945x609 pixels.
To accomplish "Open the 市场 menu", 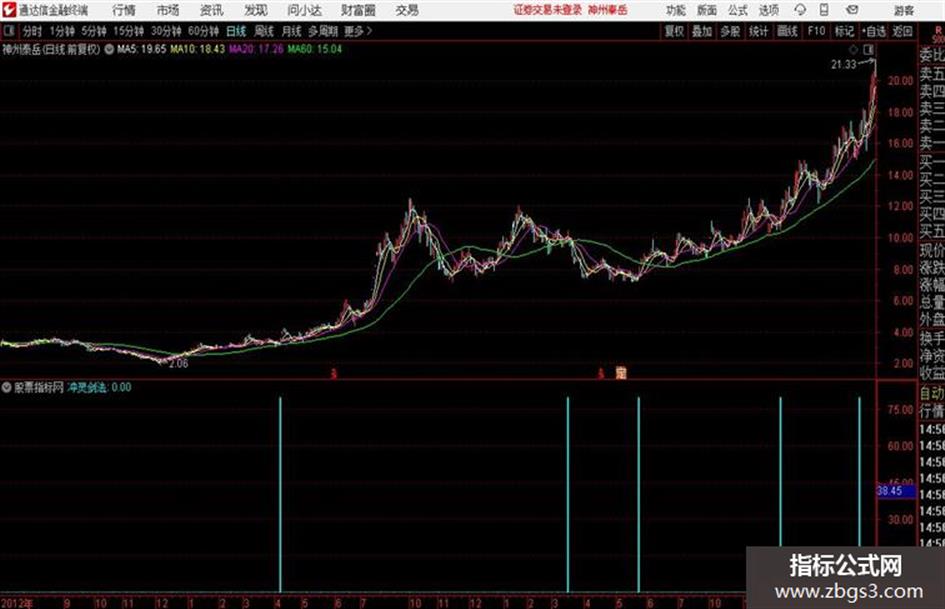I will coord(168,10).
